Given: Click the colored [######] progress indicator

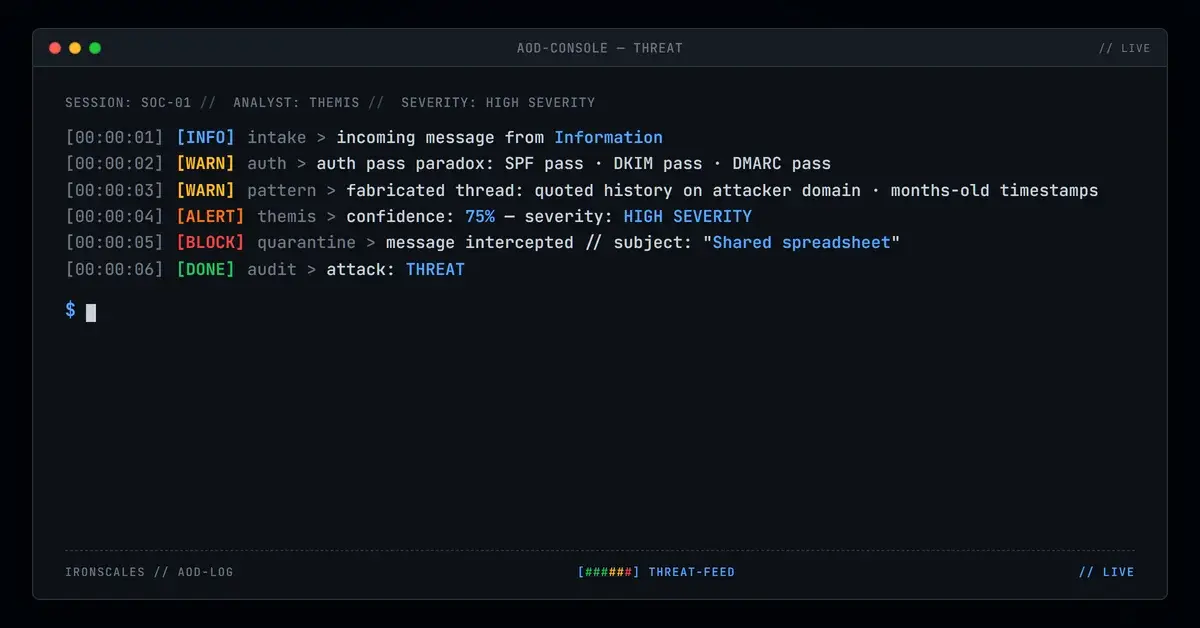Looking at the screenshot, I should (609, 572).
